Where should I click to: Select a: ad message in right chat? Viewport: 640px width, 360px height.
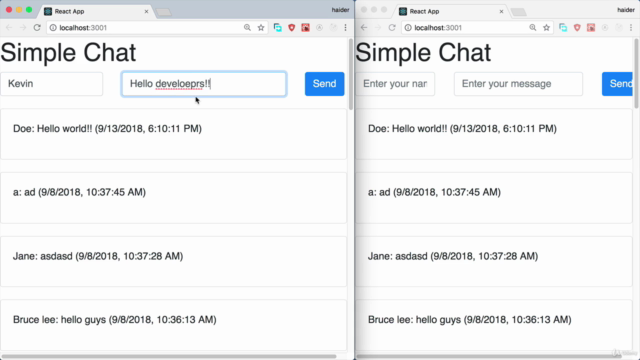coord(494,198)
